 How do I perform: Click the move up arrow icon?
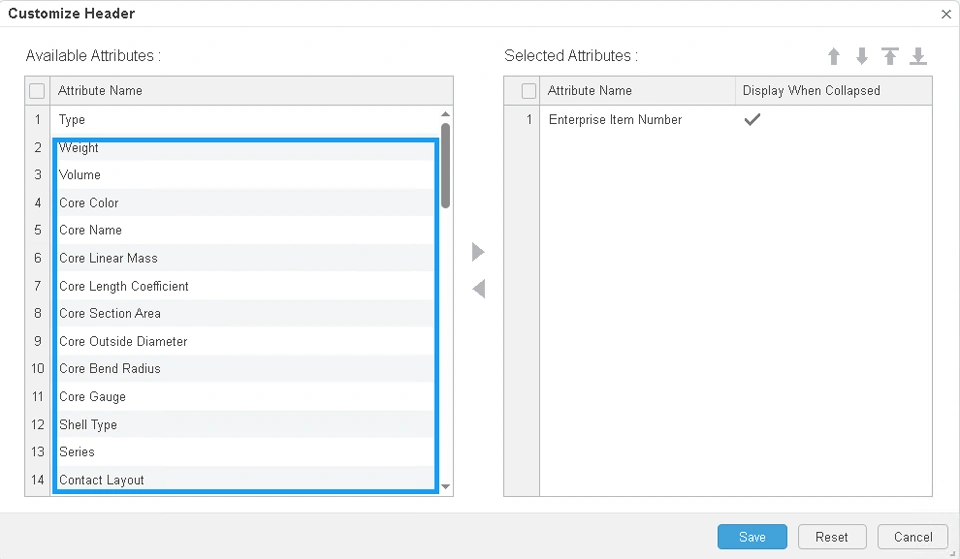[x=834, y=57]
